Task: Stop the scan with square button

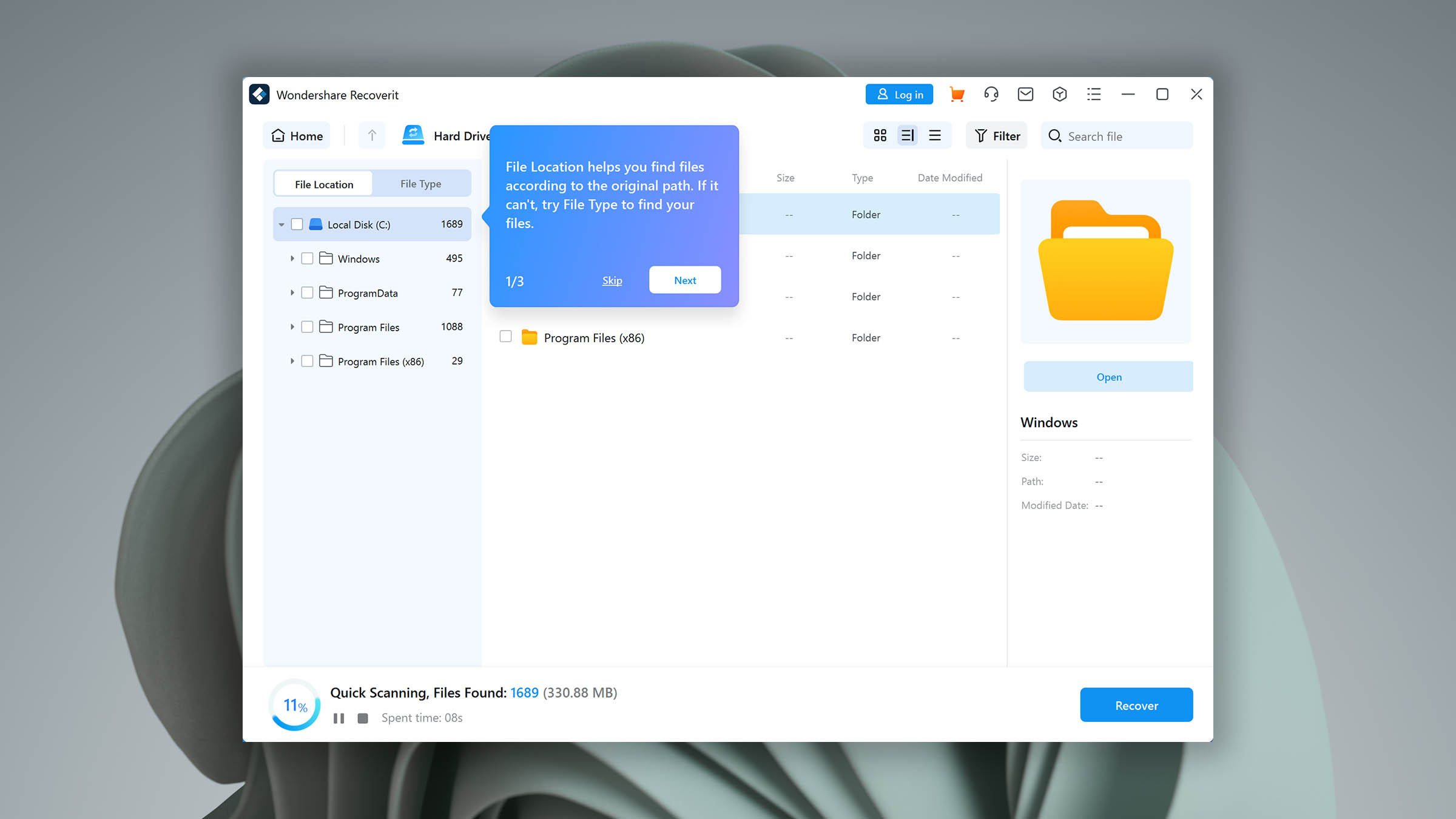Action: pos(363,718)
